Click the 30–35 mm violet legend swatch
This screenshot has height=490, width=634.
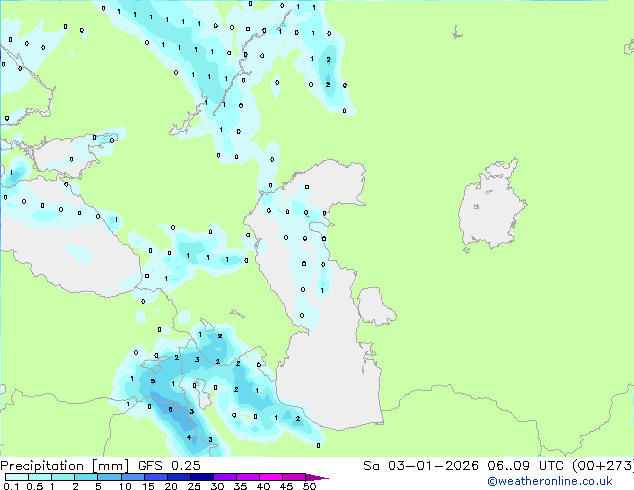(x=224, y=477)
